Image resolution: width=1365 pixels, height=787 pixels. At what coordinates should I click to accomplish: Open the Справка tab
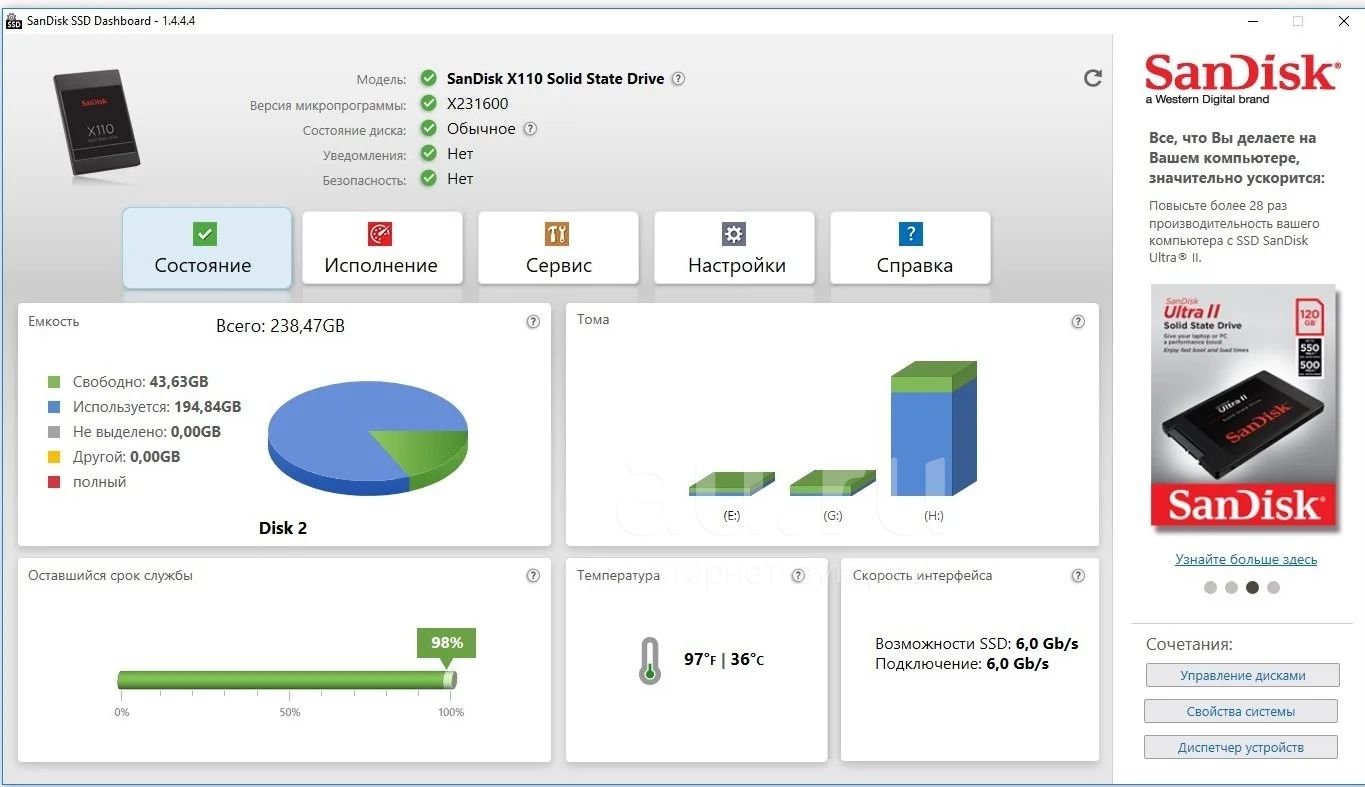911,248
